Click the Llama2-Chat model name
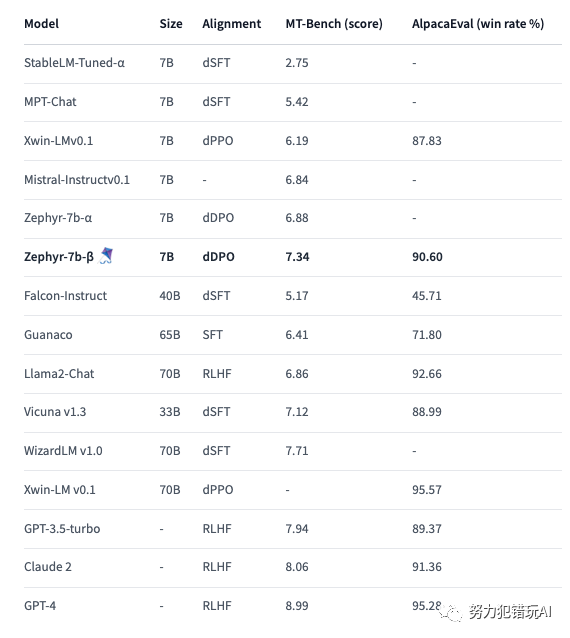570x638 pixels. pyautogui.click(x=59, y=374)
